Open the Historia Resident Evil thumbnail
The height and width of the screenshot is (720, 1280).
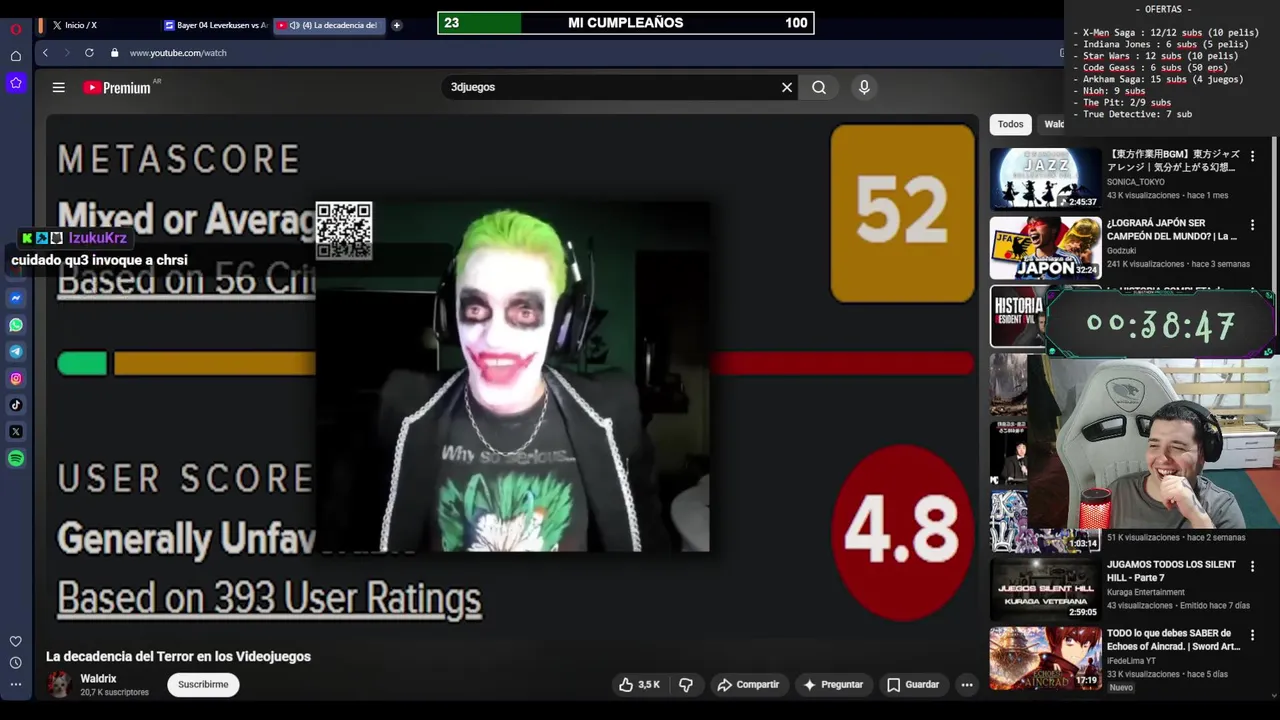(1017, 316)
